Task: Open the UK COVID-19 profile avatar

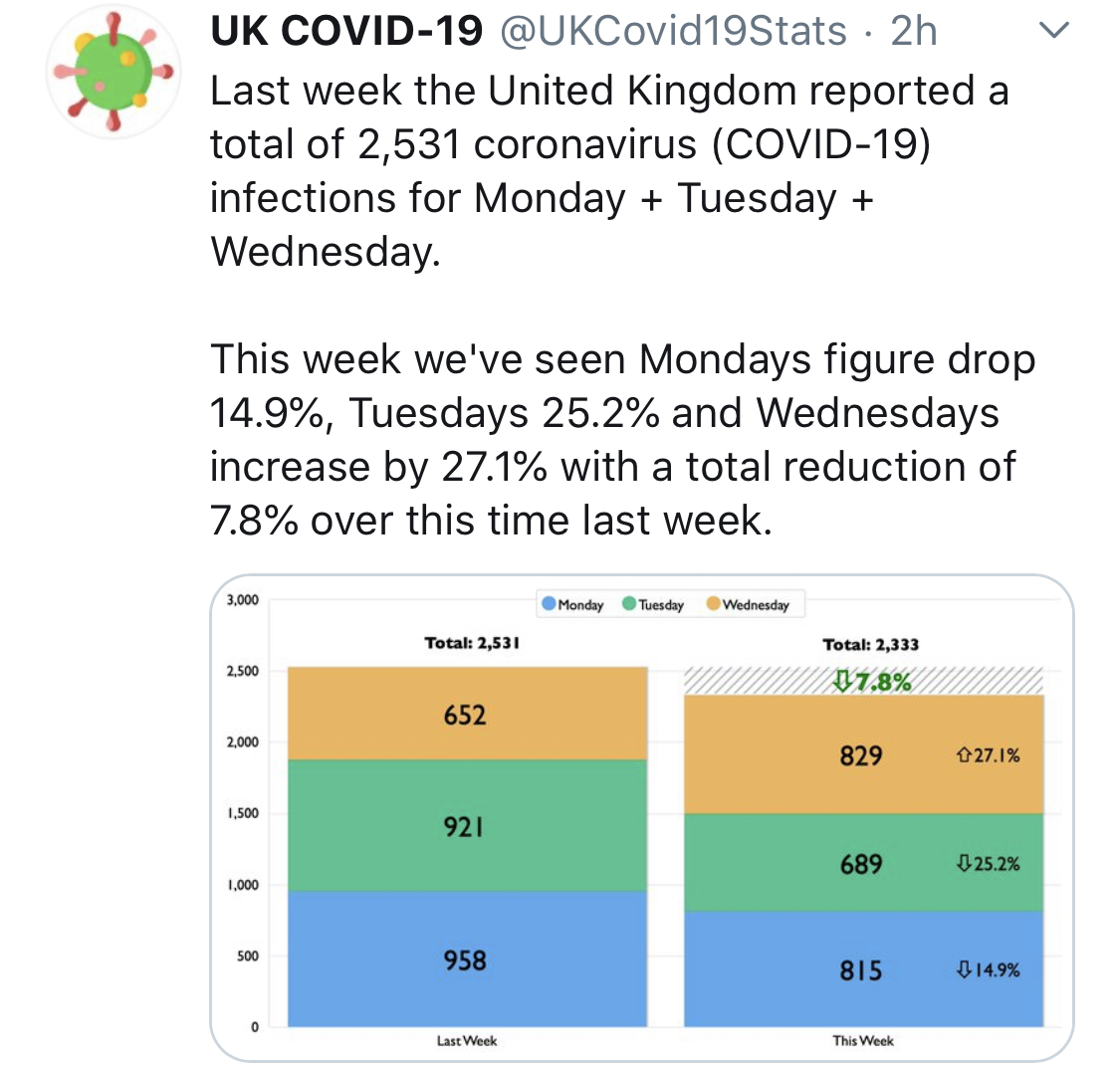Action: click(112, 74)
